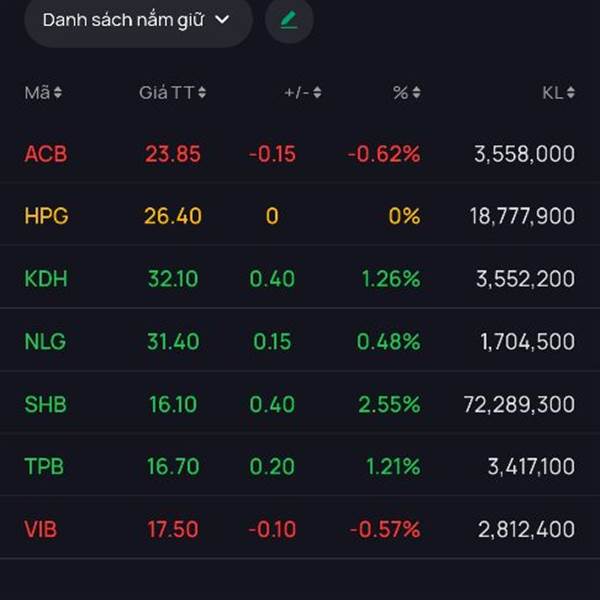Expand the list chevron next to nắm giữ
600x600 pixels.
pos(222,19)
